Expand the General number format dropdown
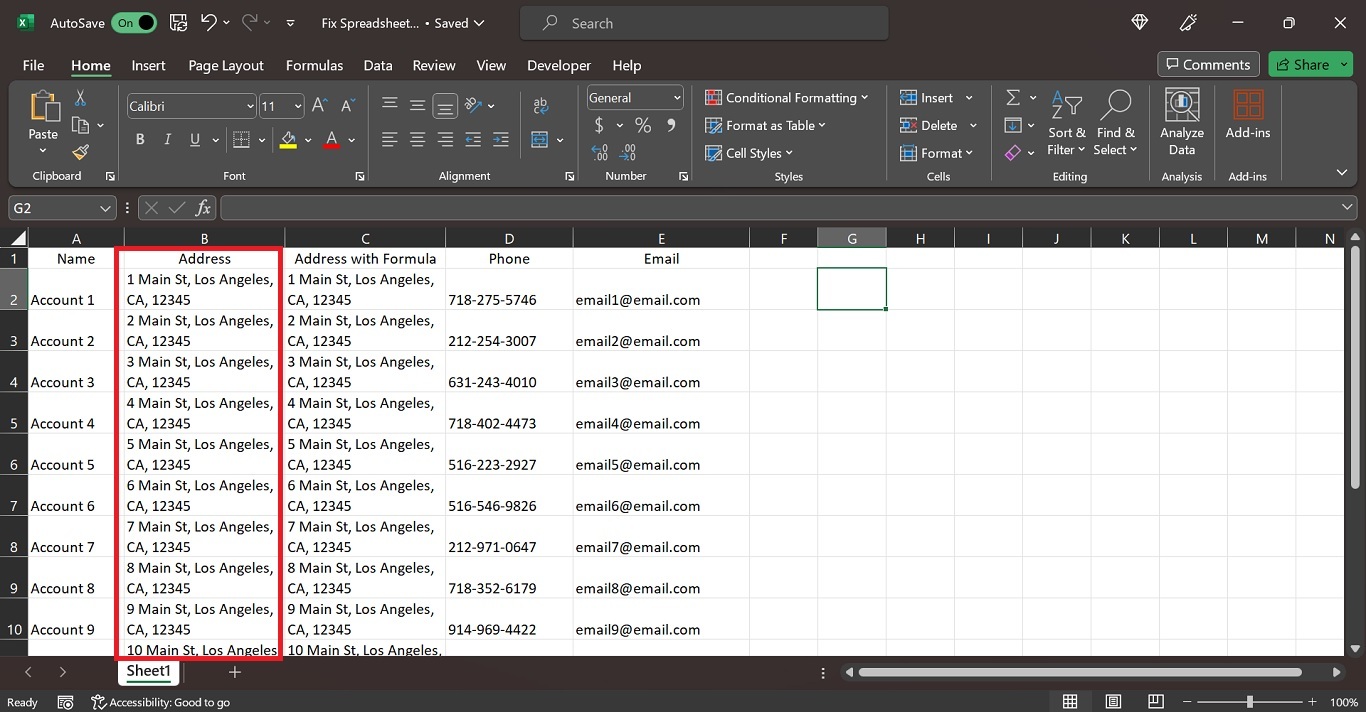This screenshot has width=1366, height=712. 677,98
